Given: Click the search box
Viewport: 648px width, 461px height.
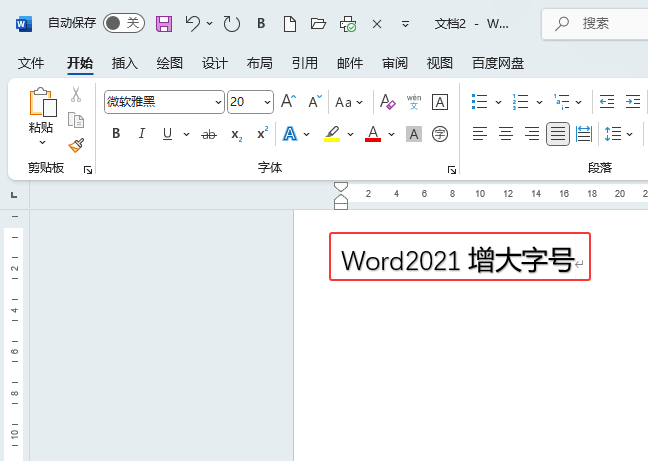Looking at the screenshot, I should [597, 24].
